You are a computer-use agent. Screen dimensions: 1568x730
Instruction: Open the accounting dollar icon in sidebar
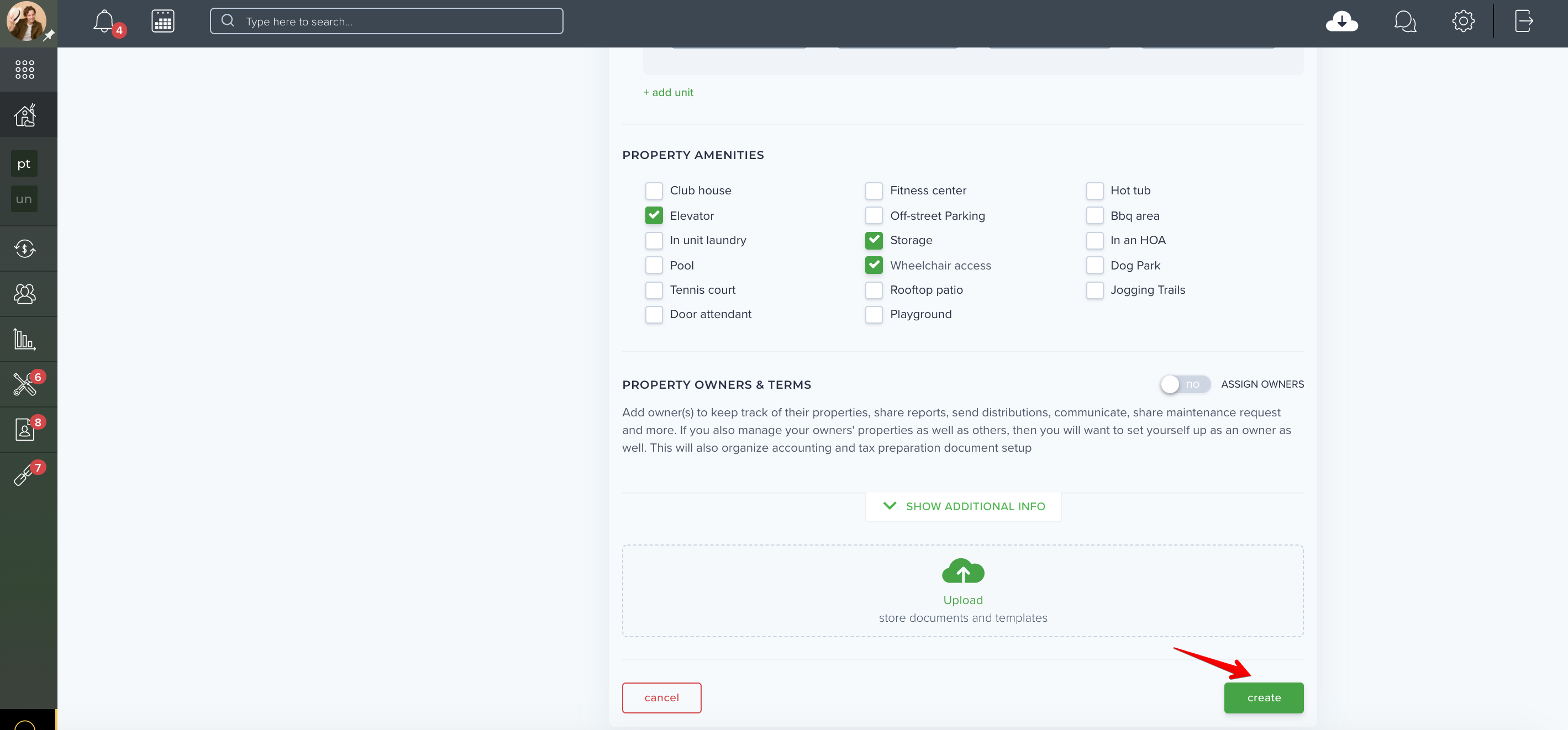click(x=25, y=248)
